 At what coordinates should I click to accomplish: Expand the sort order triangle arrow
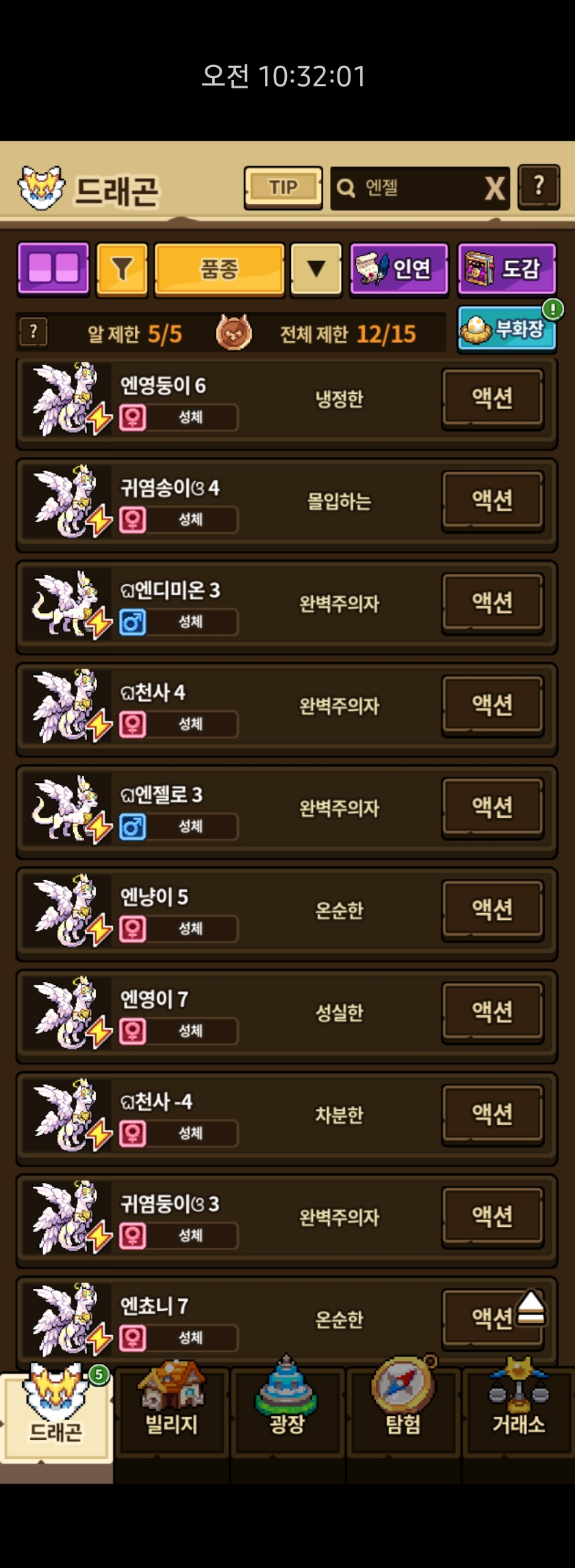click(x=316, y=269)
